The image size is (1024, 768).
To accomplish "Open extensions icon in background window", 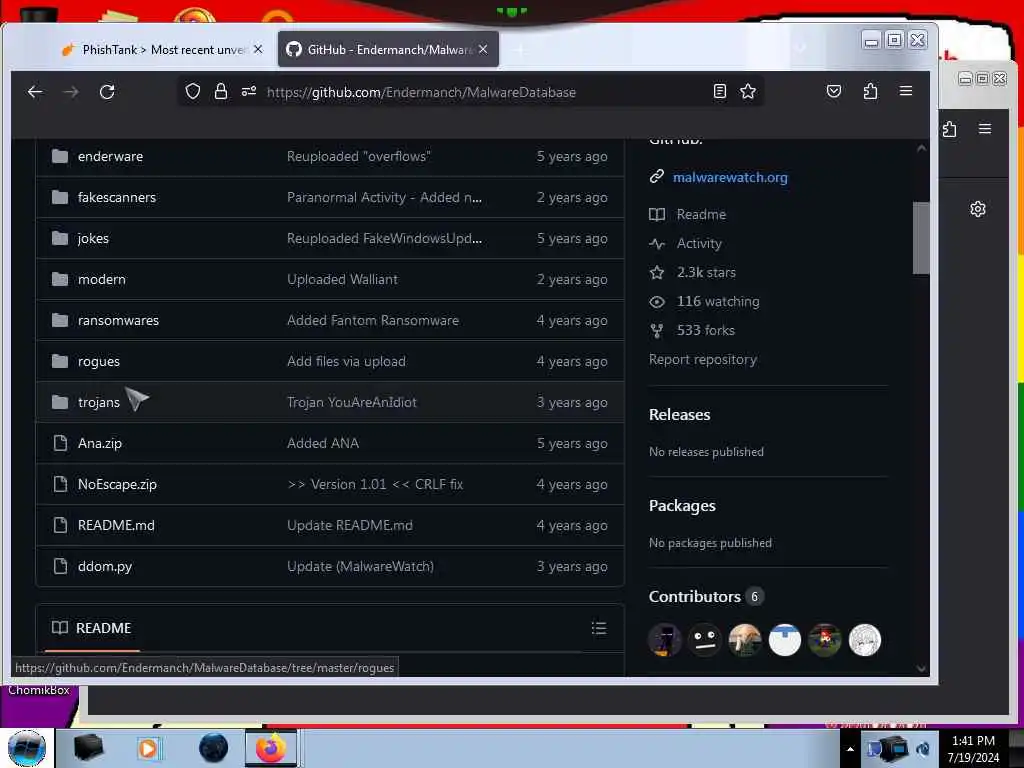I will 950,129.
